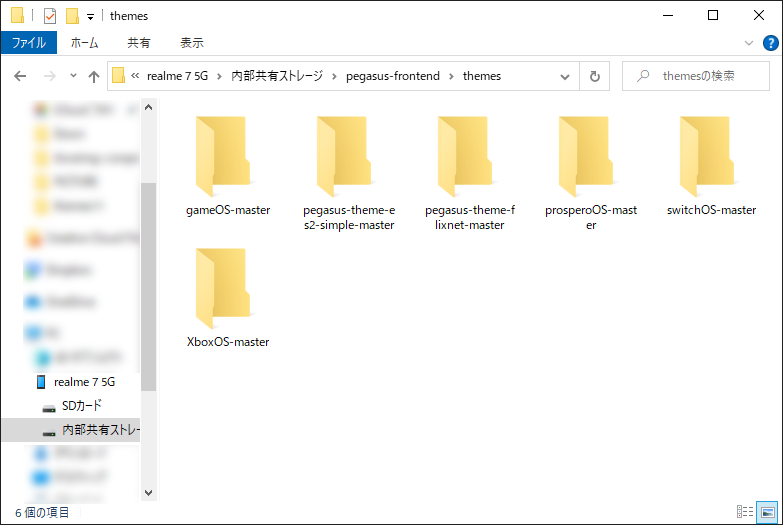Click the realme 7 5G breadcrumb
The width and height of the screenshot is (783, 525).
pos(177,76)
